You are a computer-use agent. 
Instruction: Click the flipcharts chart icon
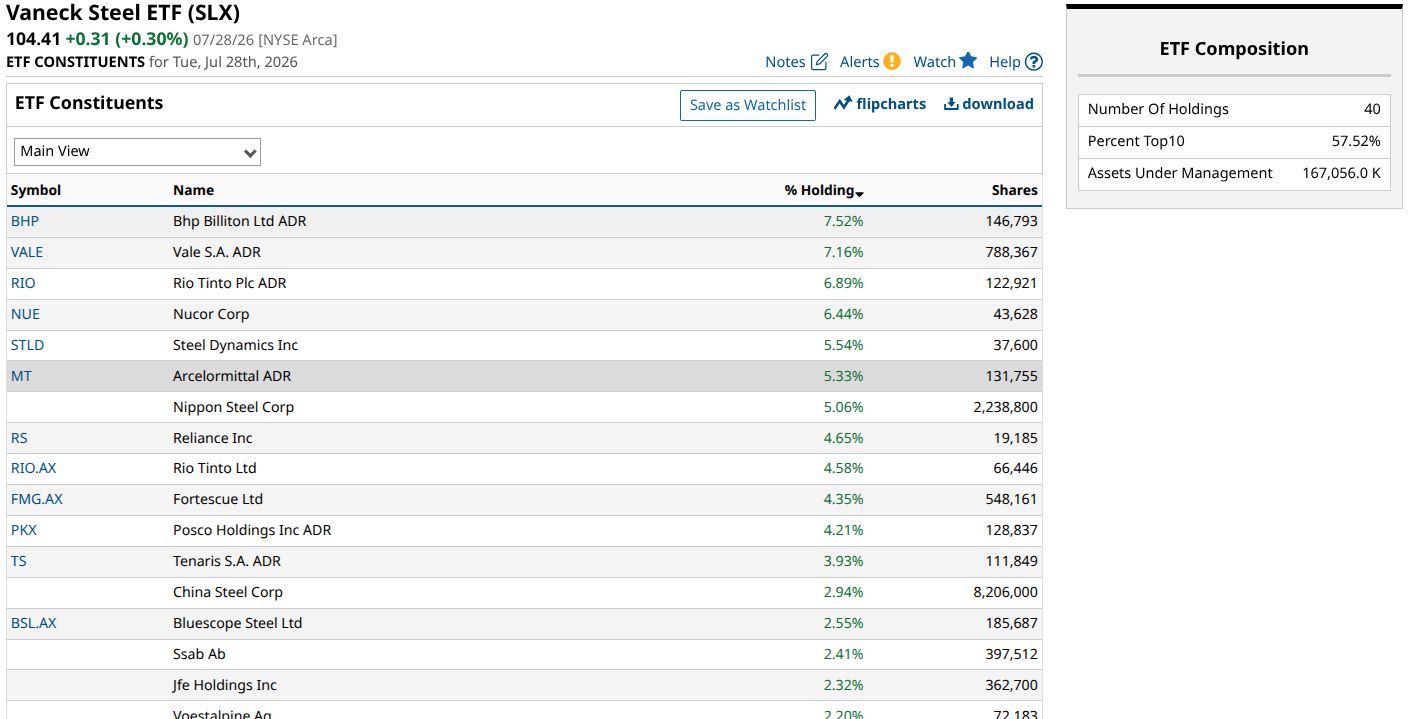[x=842, y=104]
